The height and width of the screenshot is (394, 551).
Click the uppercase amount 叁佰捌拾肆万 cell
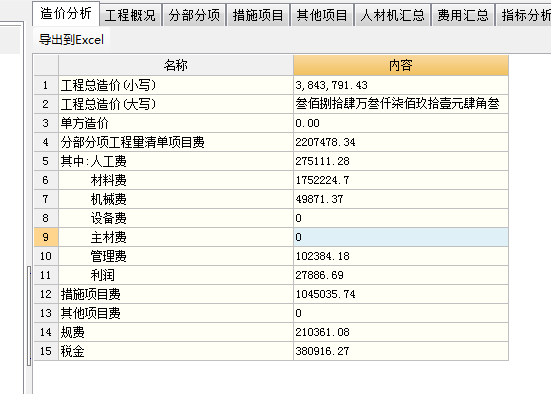coord(401,104)
